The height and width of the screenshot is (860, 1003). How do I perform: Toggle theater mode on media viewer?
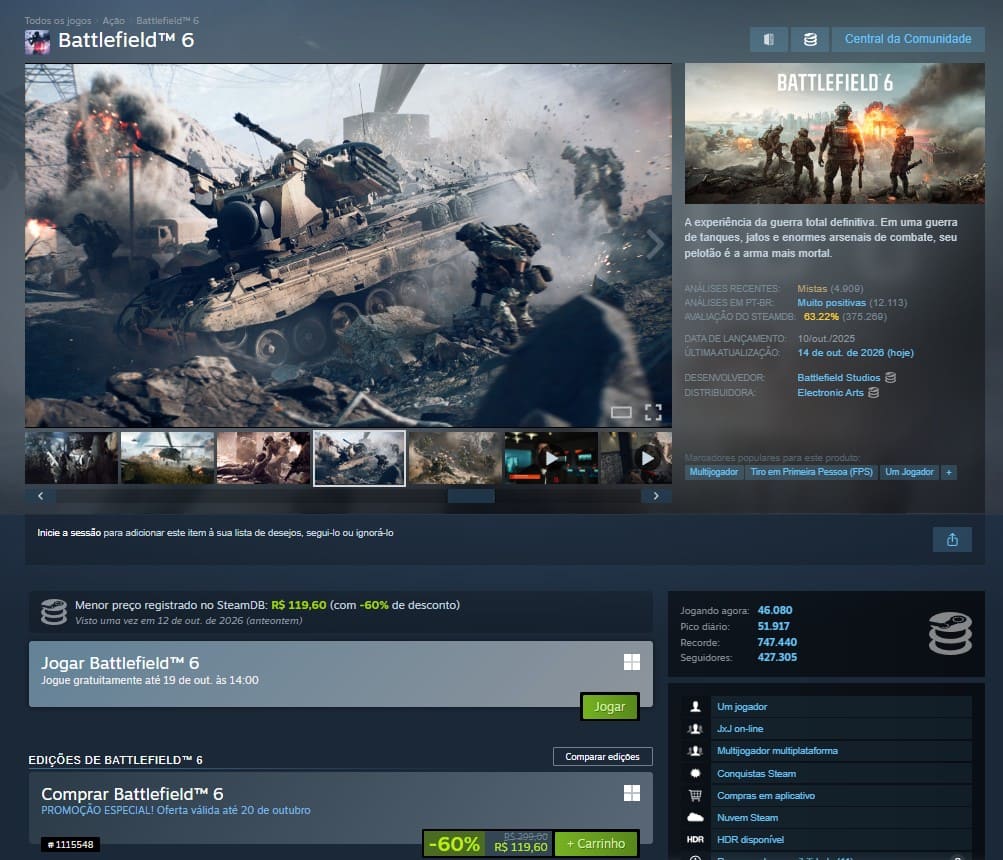pyautogui.click(x=620, y=413)
